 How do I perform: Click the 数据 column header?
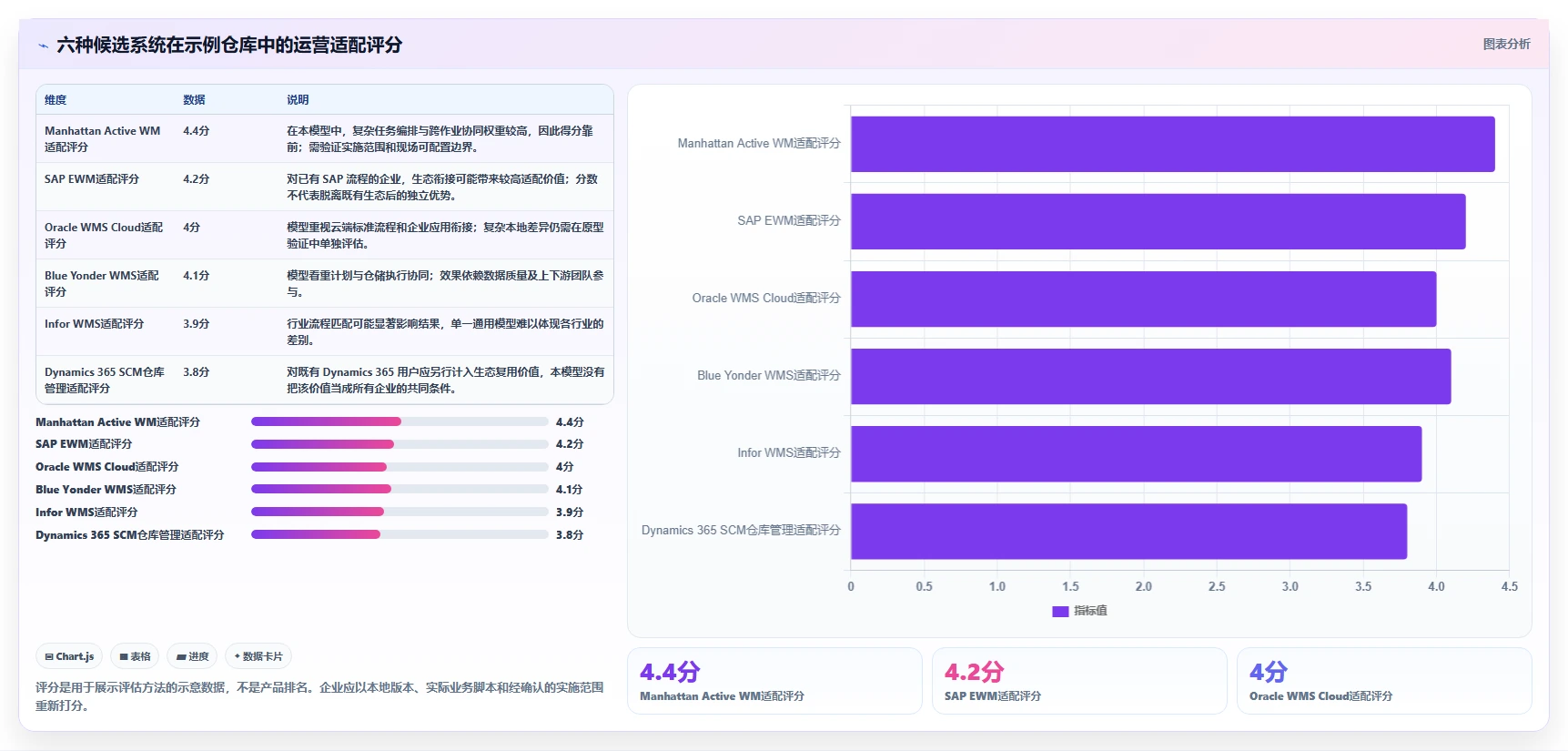[x=194, y=100]
